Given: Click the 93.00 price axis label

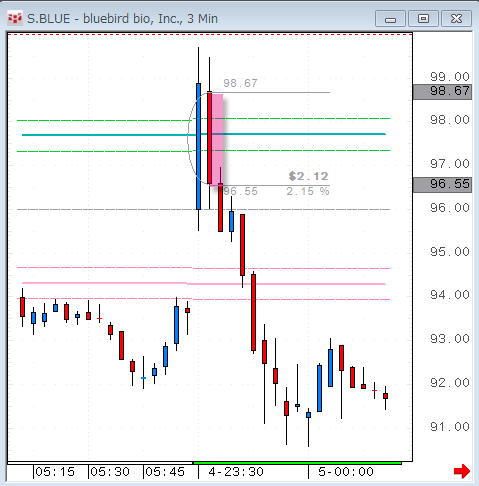Looking at the screenshot, I should coord(450,339).
